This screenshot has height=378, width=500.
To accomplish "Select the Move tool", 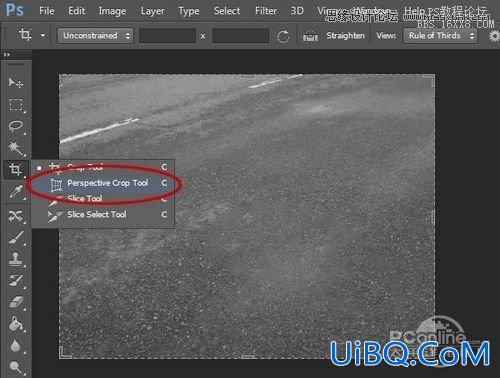I will point(15,82).
